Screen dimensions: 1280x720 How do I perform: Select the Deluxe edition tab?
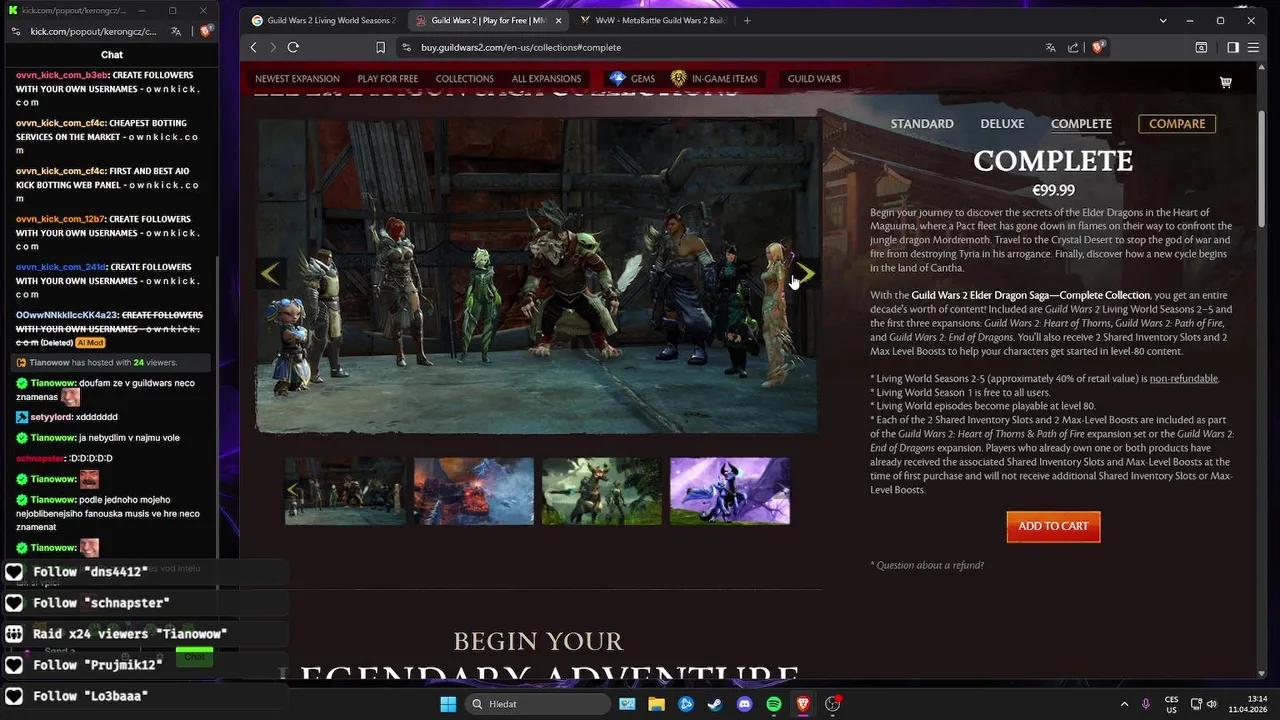tap(1002, 124)
